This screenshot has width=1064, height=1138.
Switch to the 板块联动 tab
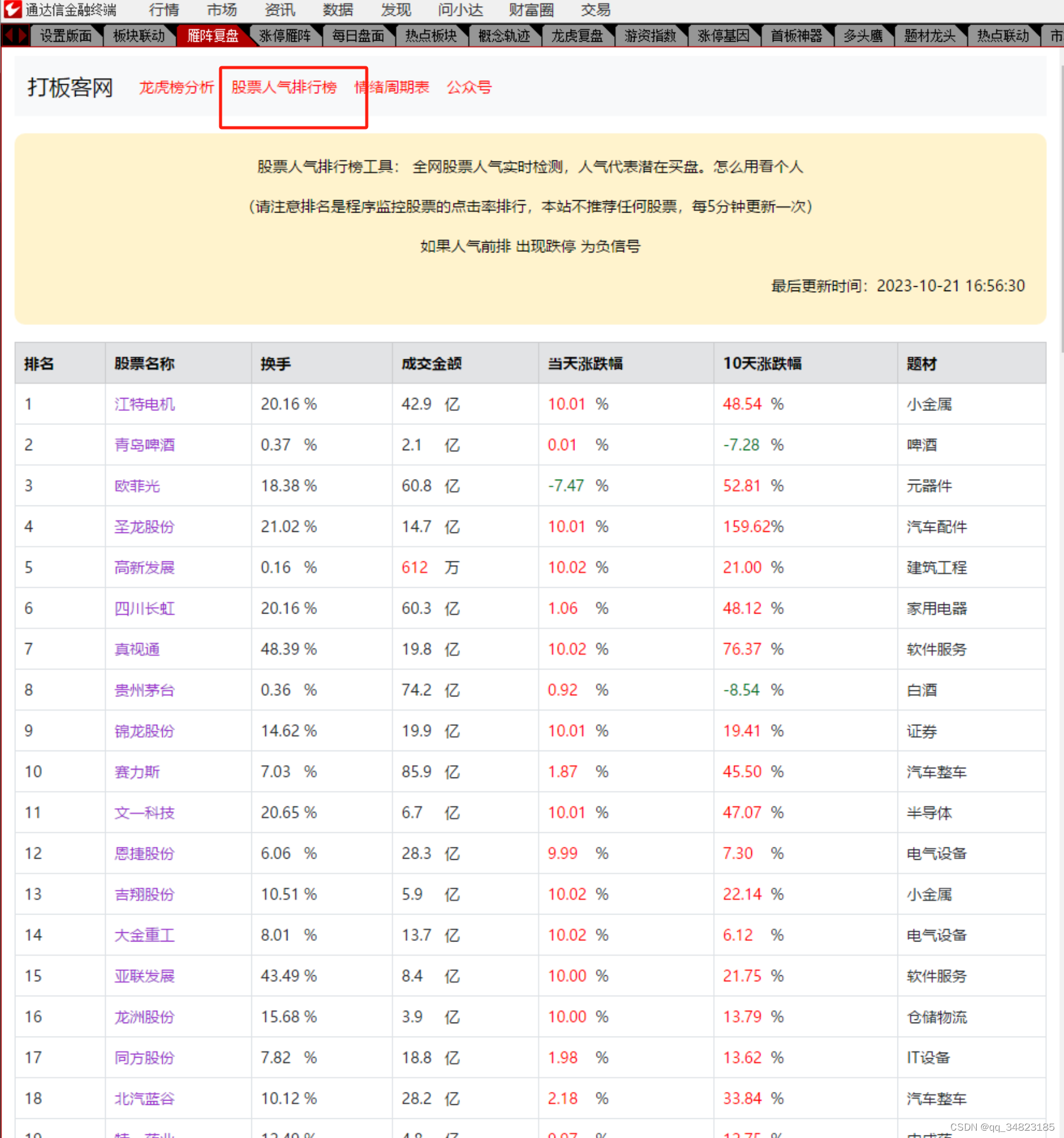click(139, 36)
